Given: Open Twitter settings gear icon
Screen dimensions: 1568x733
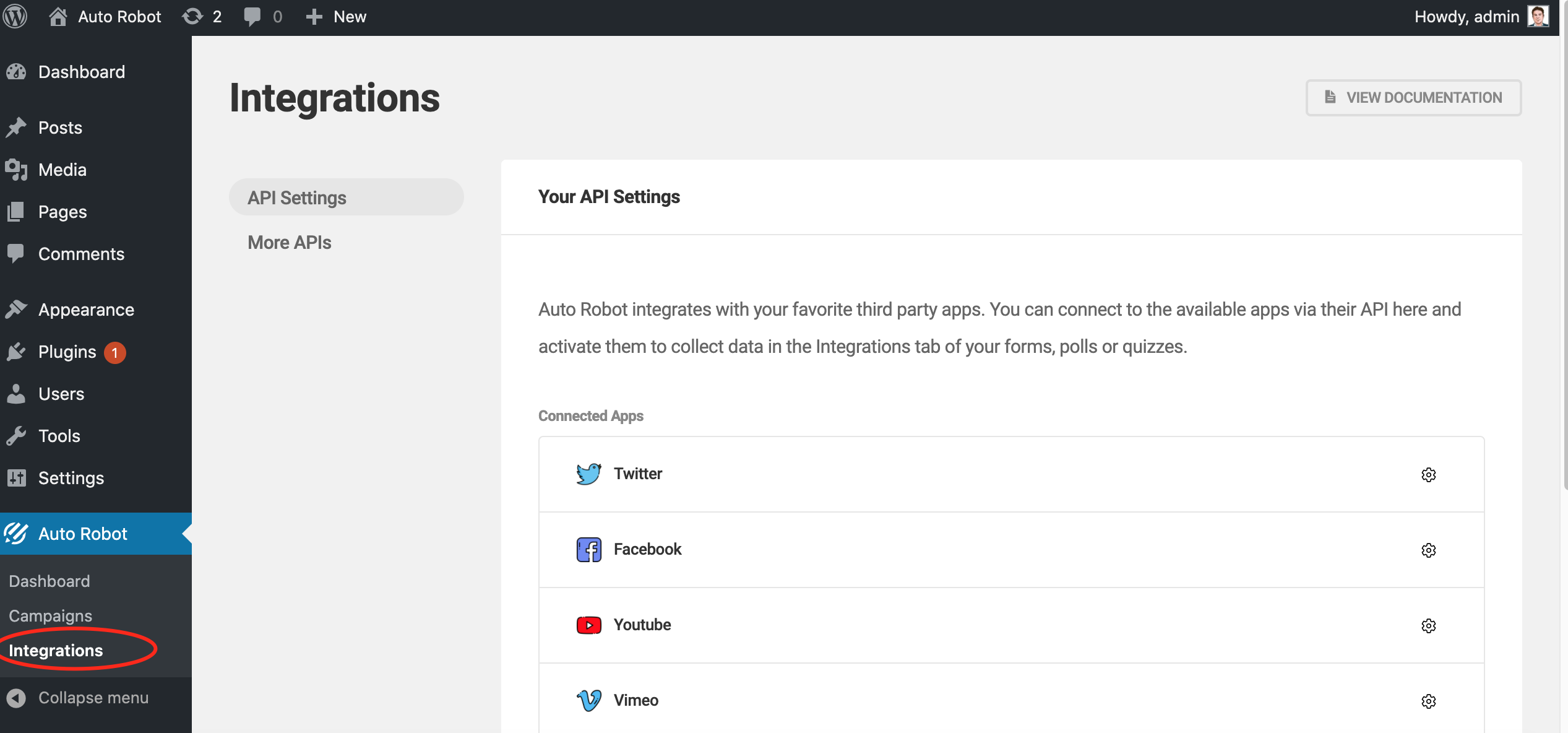Looking at the screenshot, I should tap(1428, 475).
